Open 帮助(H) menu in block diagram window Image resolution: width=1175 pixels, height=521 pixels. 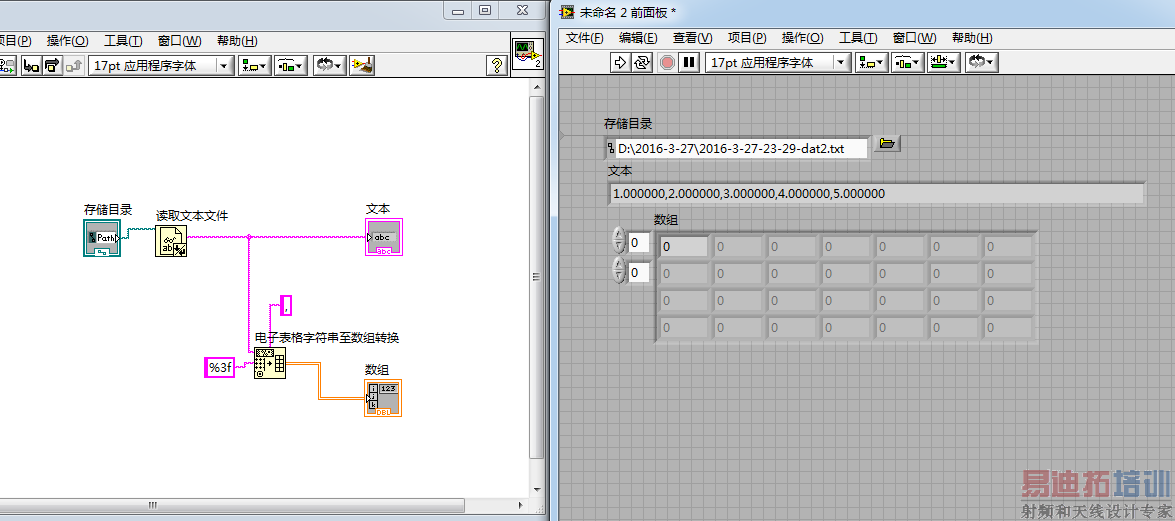[x=238, y=41]
